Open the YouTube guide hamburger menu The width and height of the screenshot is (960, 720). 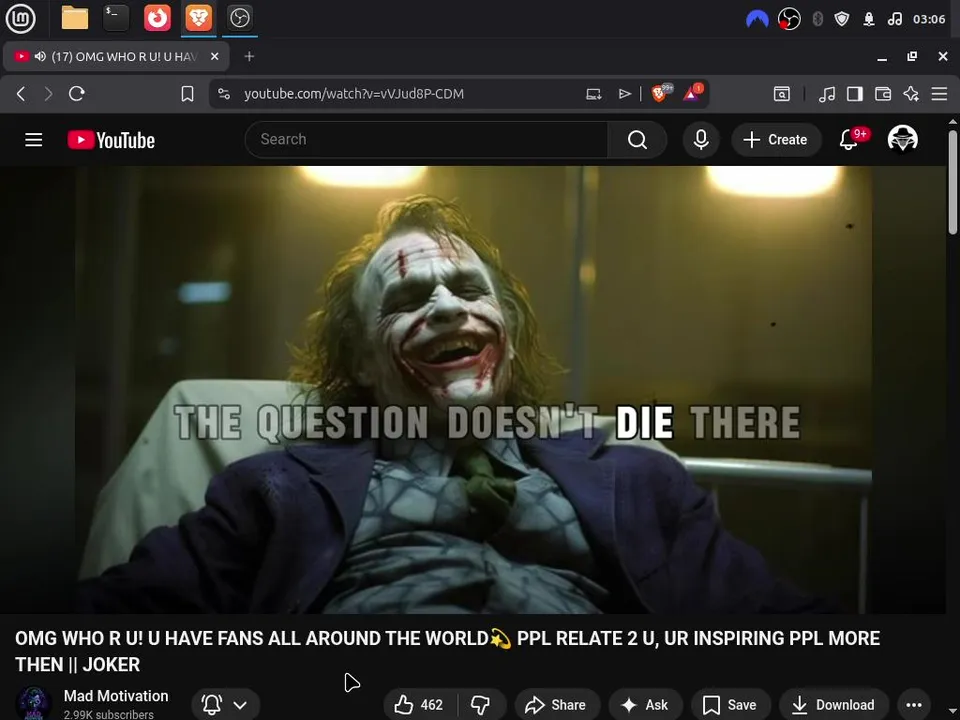(34, 140)
